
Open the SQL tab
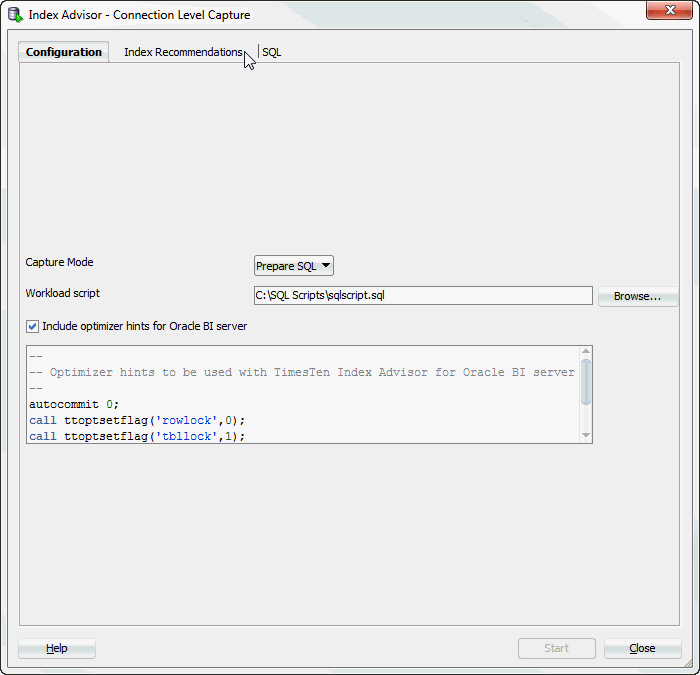tap(271, 52)
